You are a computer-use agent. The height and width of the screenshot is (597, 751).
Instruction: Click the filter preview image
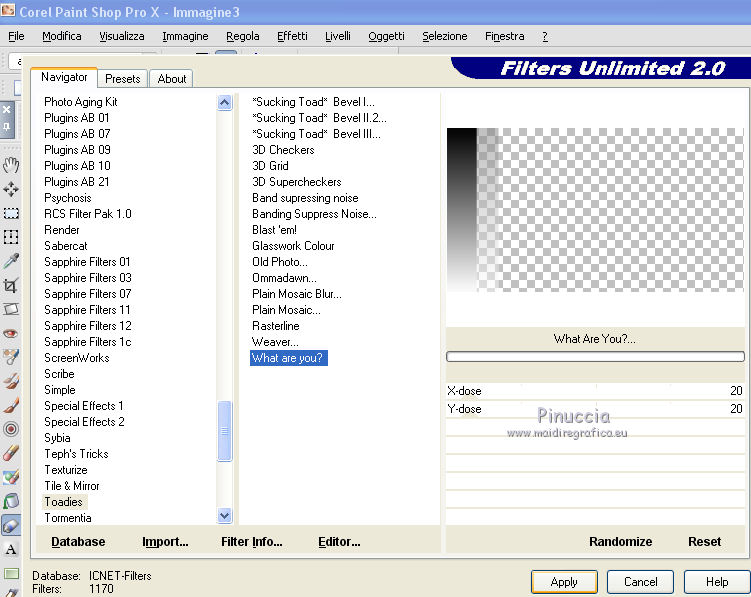click(595, 210)
